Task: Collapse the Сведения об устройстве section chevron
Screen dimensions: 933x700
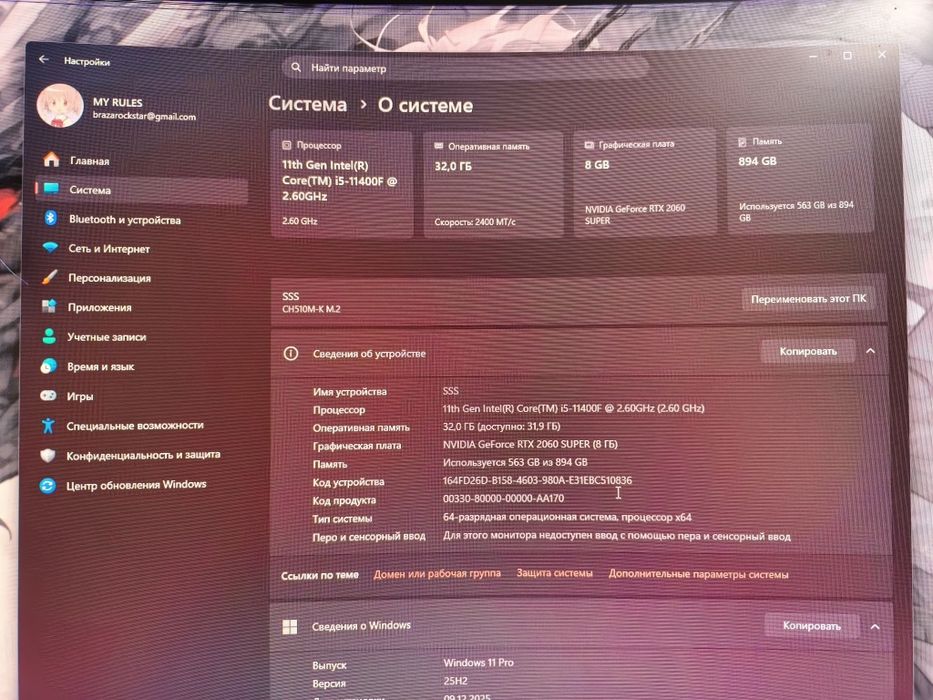Action: (x=871, y=351)
